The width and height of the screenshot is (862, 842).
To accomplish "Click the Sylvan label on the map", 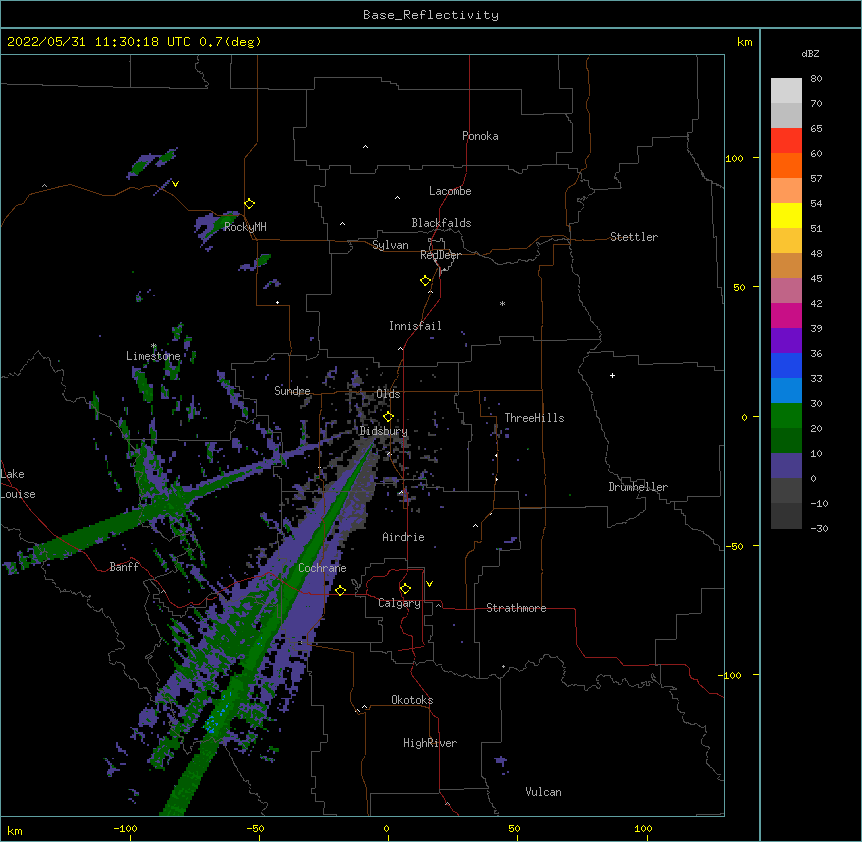I will click(x=390, y=245).
